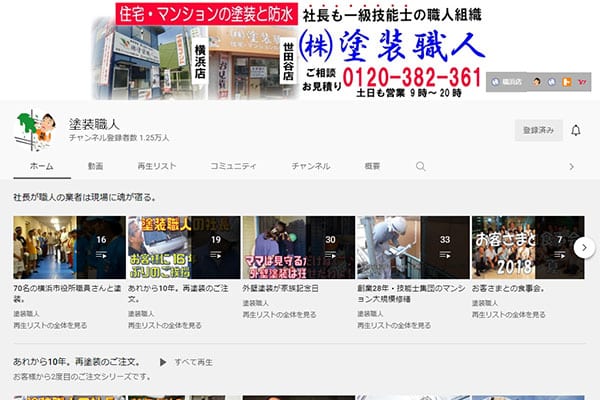Click 塗装職人 owner under お客さまとの食事会
Image resolution: width=600 pixels, height=400 pixels.
click(x=485, y=303)
